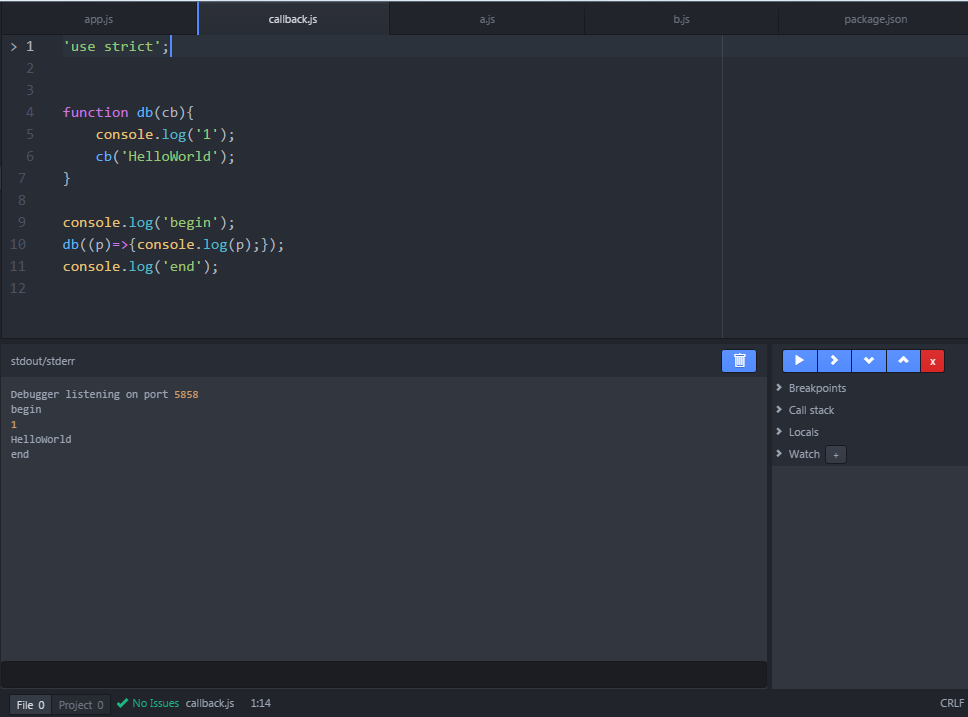Click the Continue debugger button
968x717 pixels.
tap(799, 360)
